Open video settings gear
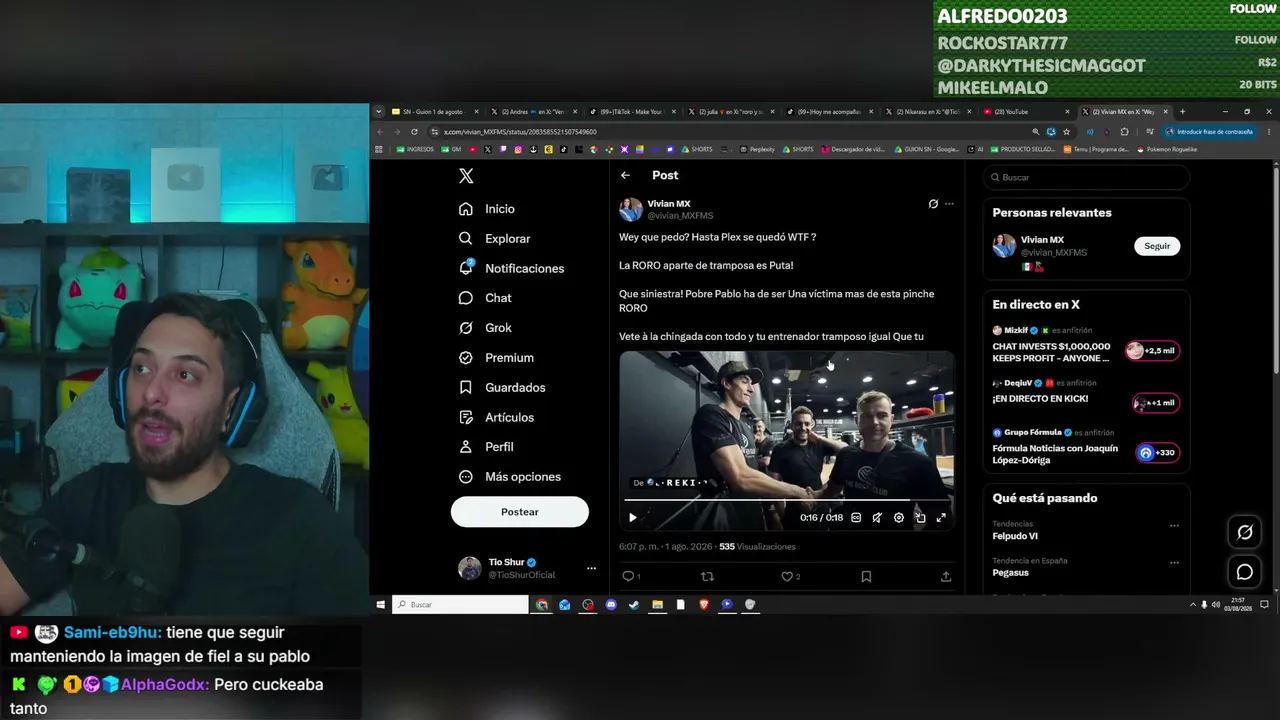1280x720 pixels. point(899,518)
